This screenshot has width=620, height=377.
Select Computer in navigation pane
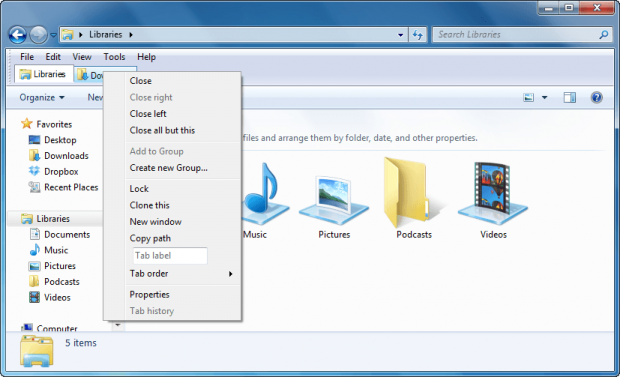[x=57, y=328]
